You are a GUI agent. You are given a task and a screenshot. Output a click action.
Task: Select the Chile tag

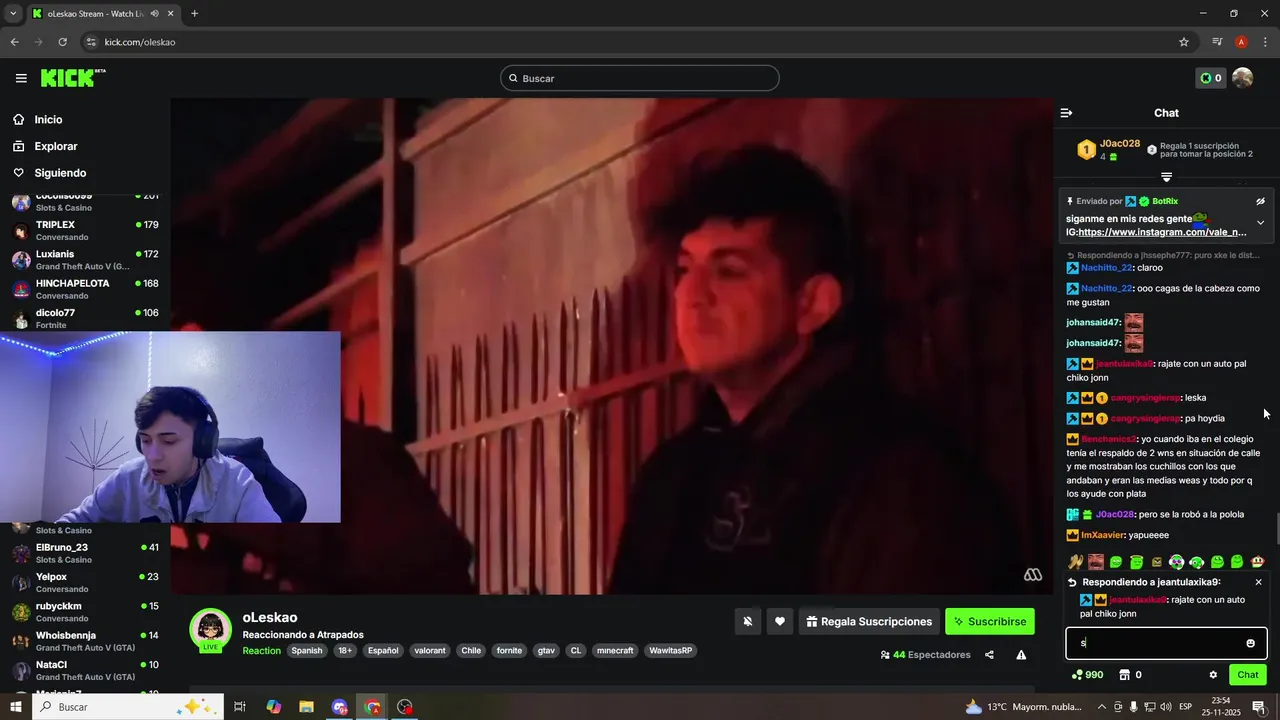(x=471, y=651)
